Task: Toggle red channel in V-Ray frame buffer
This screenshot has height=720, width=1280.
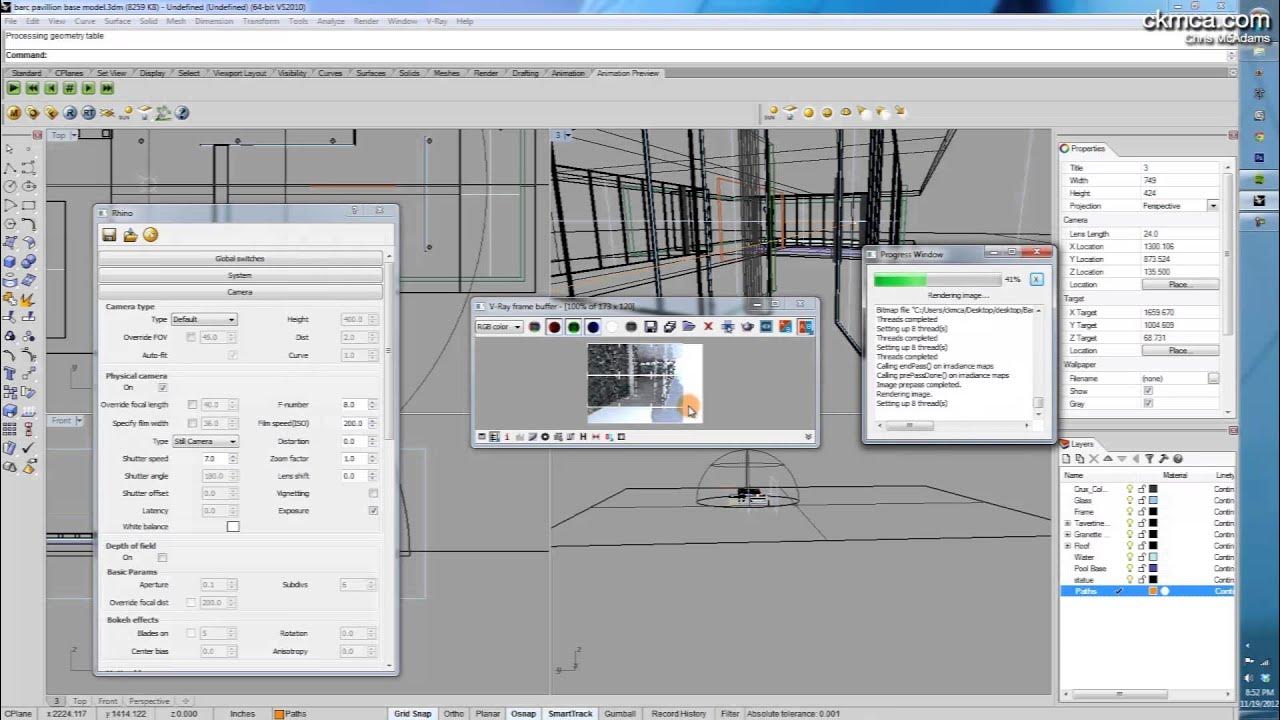Action: coord(554,327)
